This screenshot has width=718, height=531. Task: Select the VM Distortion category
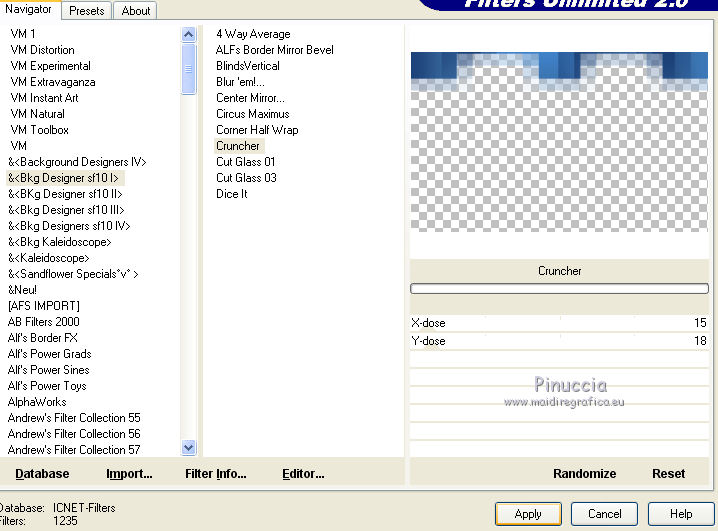[42, 50]
